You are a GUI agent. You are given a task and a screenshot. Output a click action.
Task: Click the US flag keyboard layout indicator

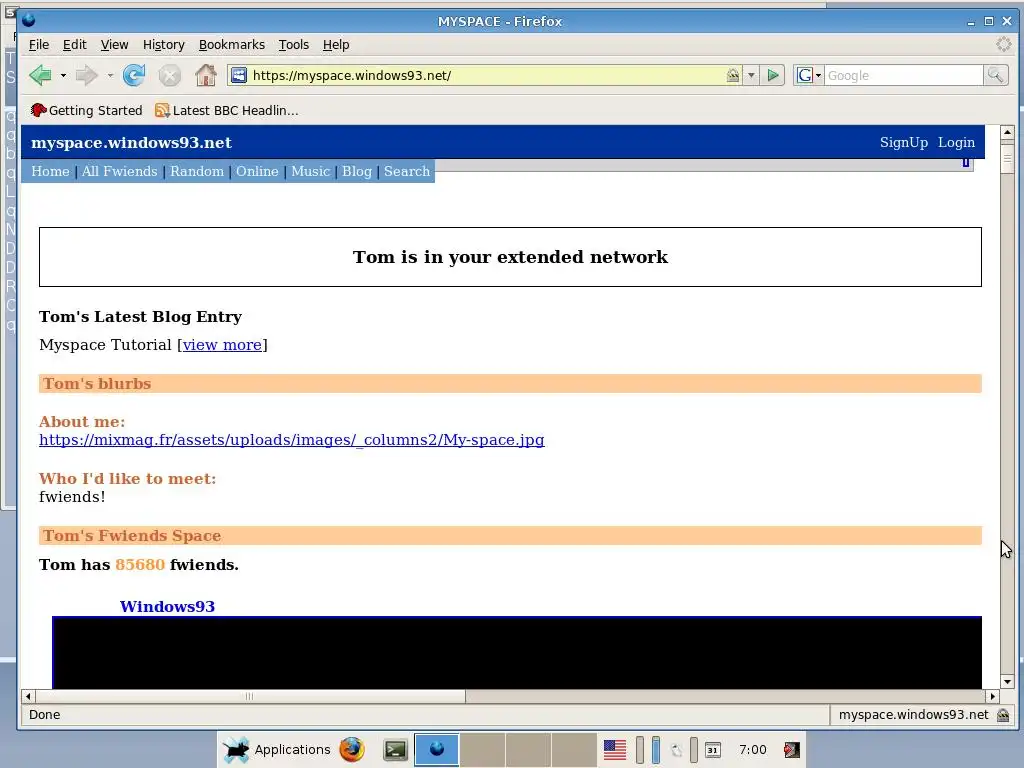click(615, 750)
